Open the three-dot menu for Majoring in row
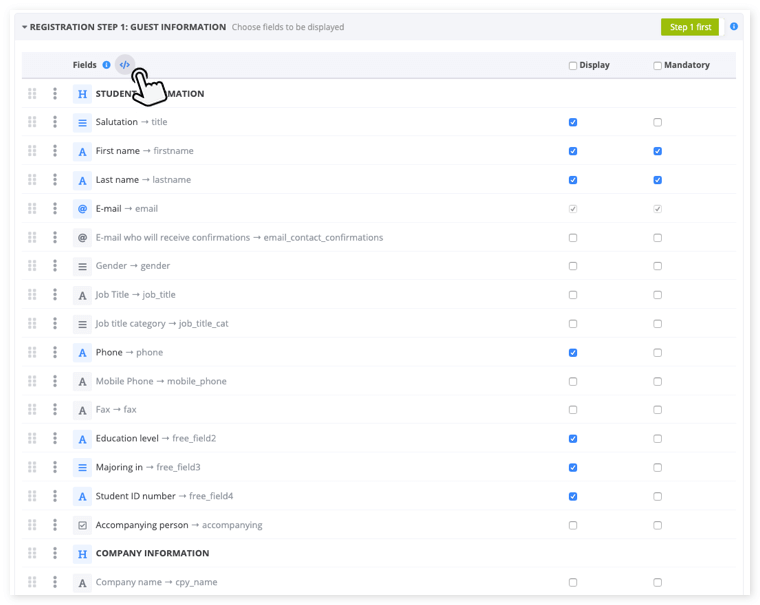Image resolution: width=760 pixels, height=605 pixels. click(55, 467)
